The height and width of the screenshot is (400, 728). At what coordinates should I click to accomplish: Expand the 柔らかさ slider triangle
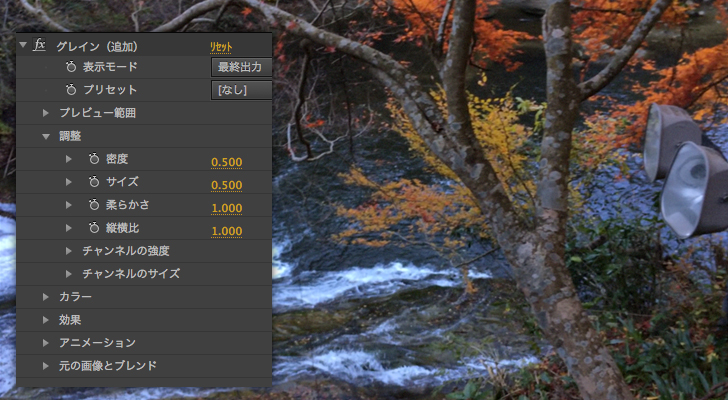pyautogui.click(x=69, y=205)
